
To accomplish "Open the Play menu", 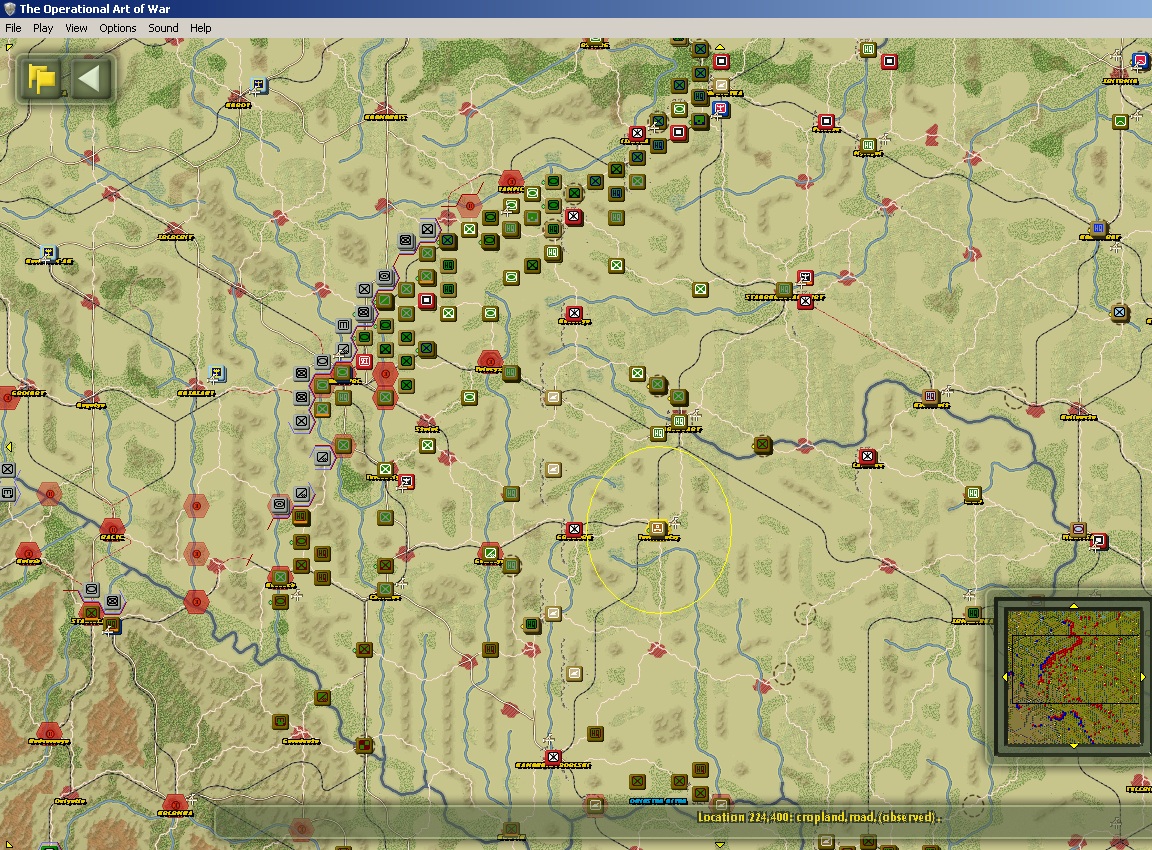I will coord(43,28).
